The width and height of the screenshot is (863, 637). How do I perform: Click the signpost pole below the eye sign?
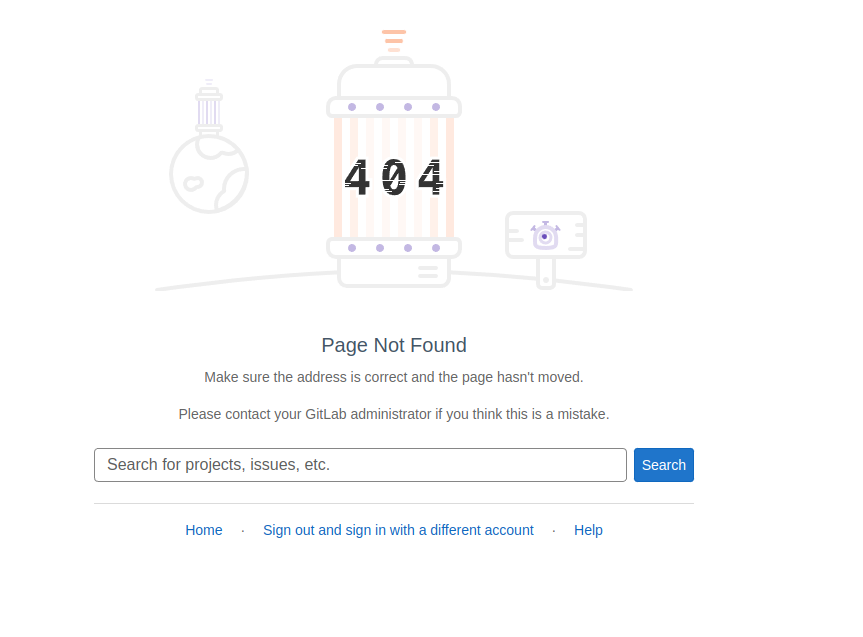(545, 274)
